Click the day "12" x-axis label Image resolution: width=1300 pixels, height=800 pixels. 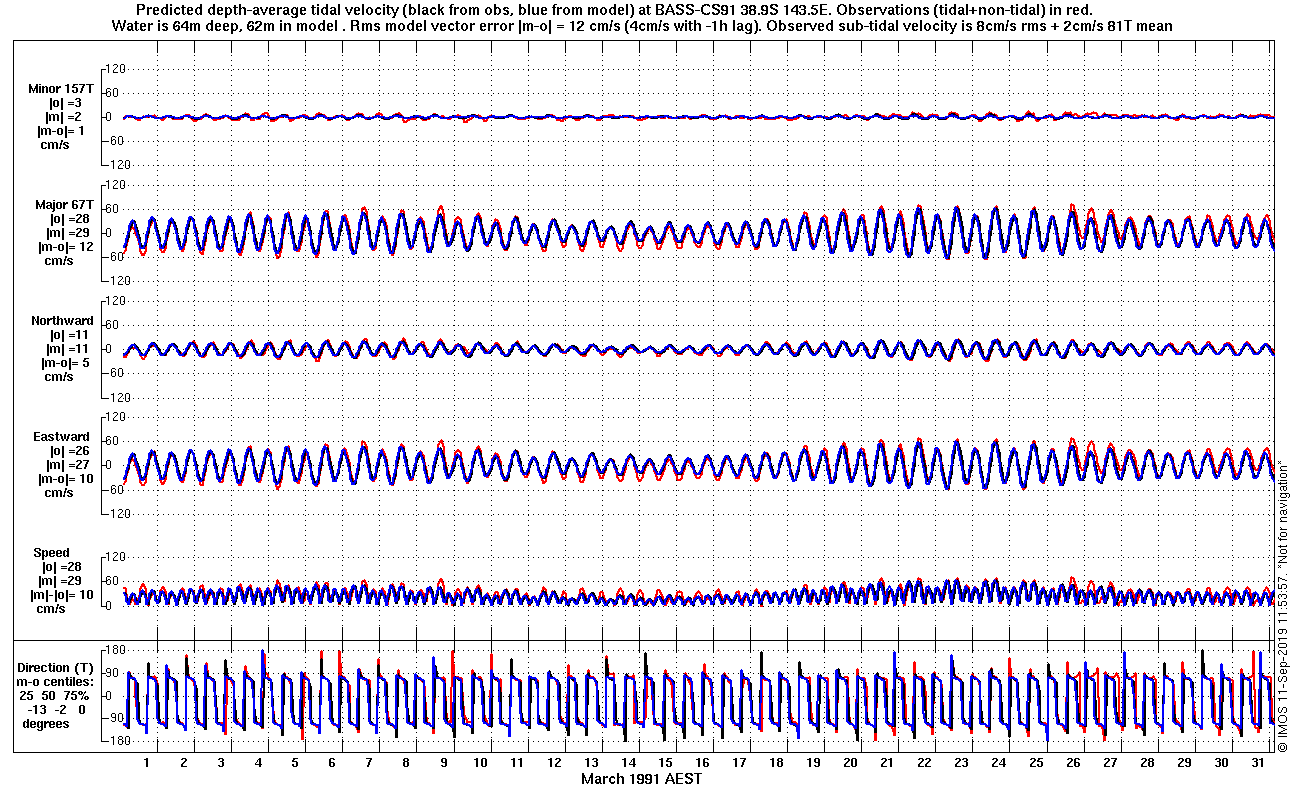click(554, 763)
